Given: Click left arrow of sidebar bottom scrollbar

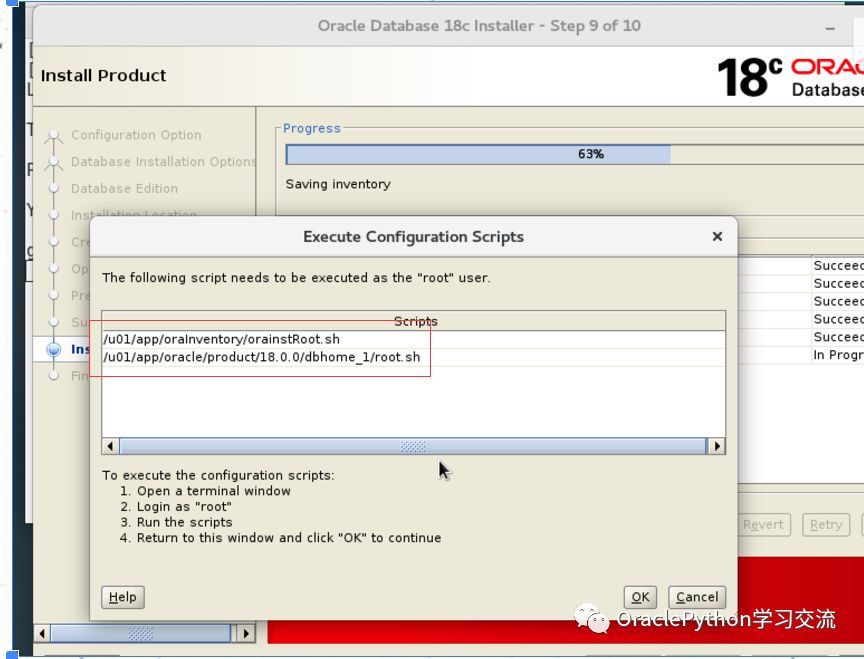Looking at the screenshot, I should point(42,634).
